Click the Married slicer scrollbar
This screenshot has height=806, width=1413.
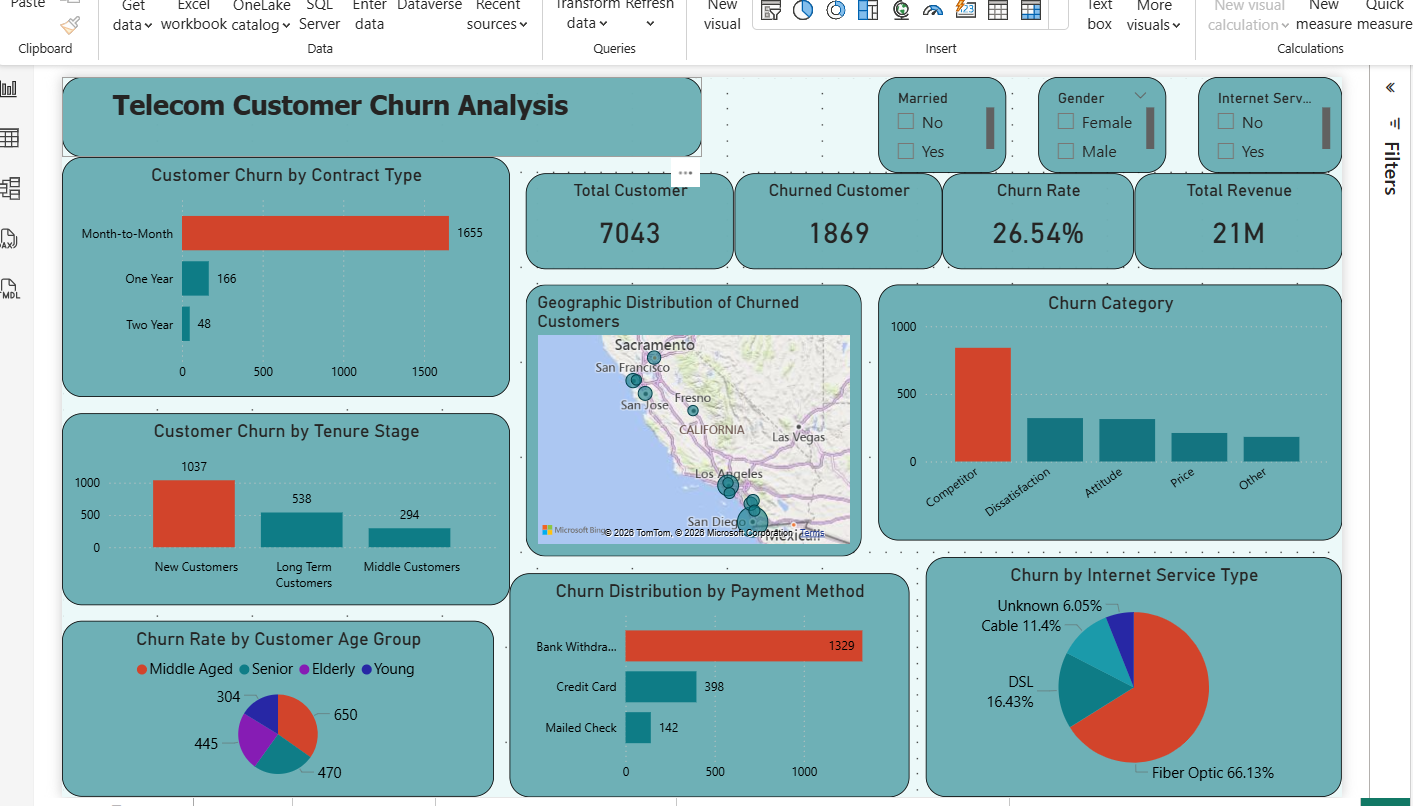tap(990, 128)
